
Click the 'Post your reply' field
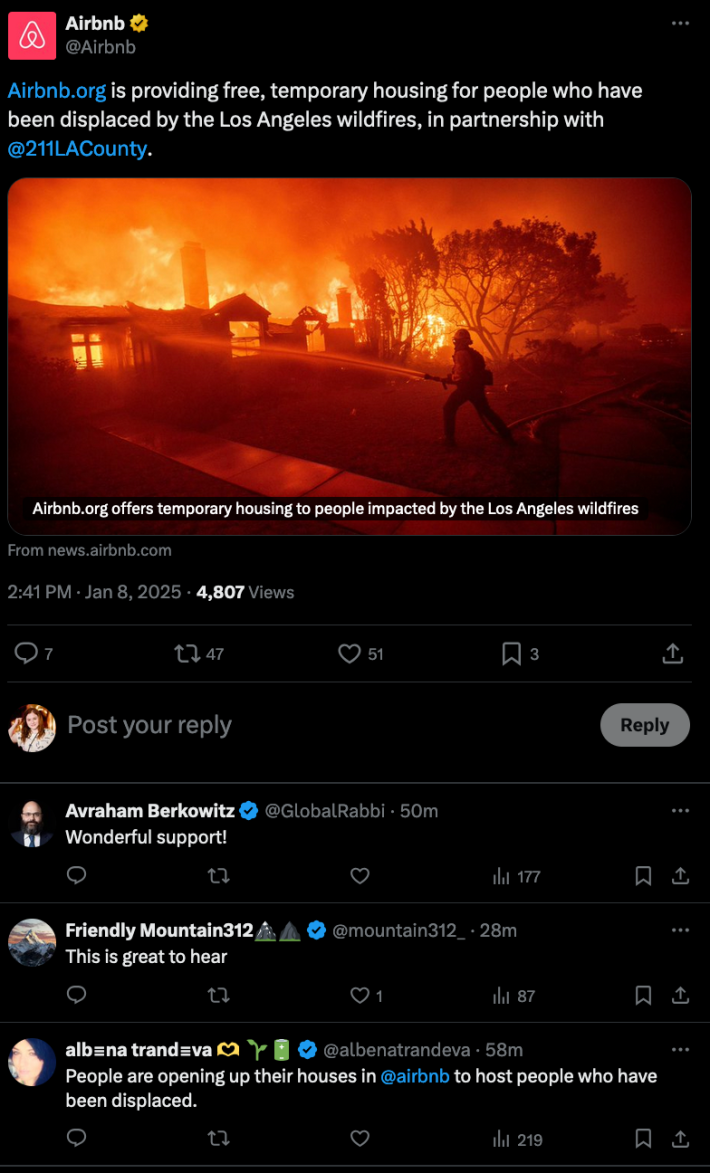(x=150, y=725)
